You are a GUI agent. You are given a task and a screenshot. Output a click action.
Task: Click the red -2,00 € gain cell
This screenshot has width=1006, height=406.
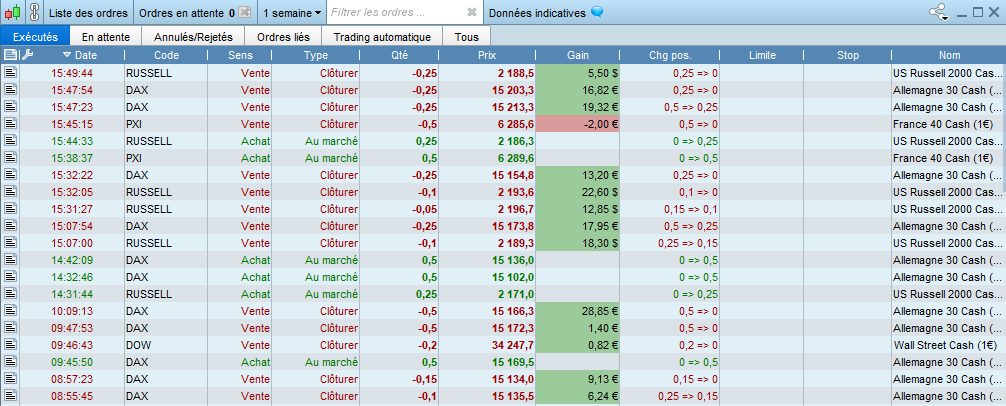point(577,124)
